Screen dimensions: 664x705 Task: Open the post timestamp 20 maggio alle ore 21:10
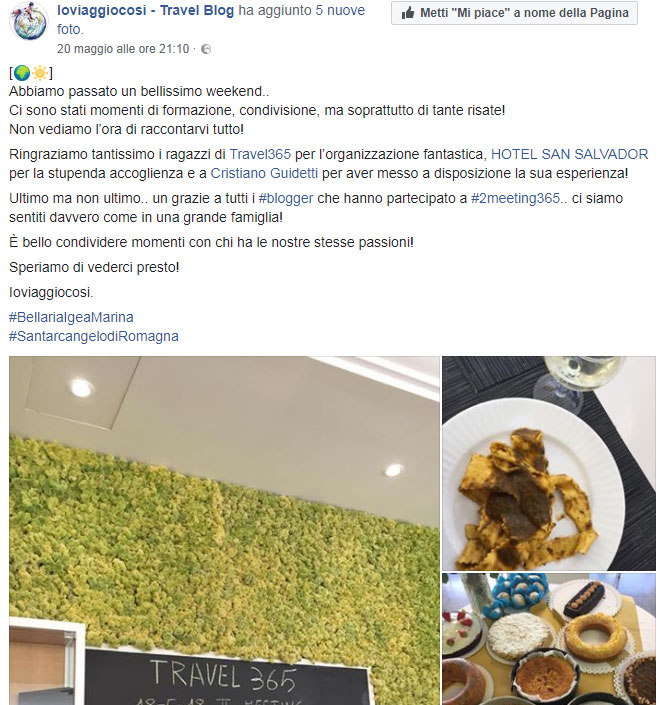[123, 49]
